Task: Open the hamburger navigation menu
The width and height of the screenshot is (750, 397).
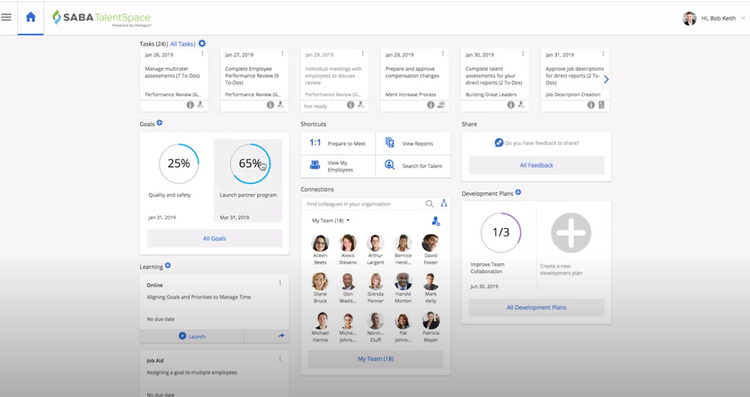Action: point(6,17)
